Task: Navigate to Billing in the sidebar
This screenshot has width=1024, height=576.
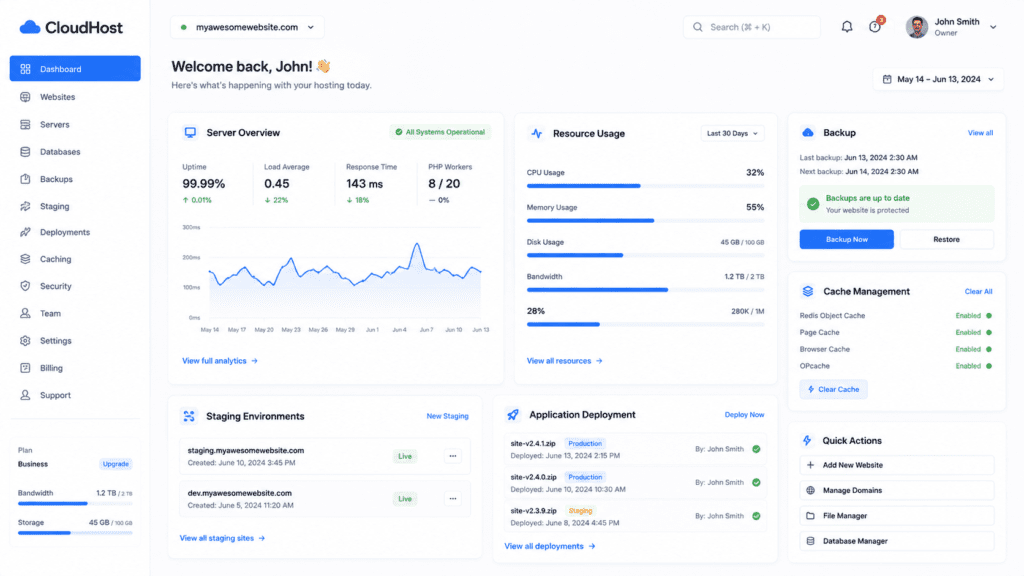Action: 75,368
